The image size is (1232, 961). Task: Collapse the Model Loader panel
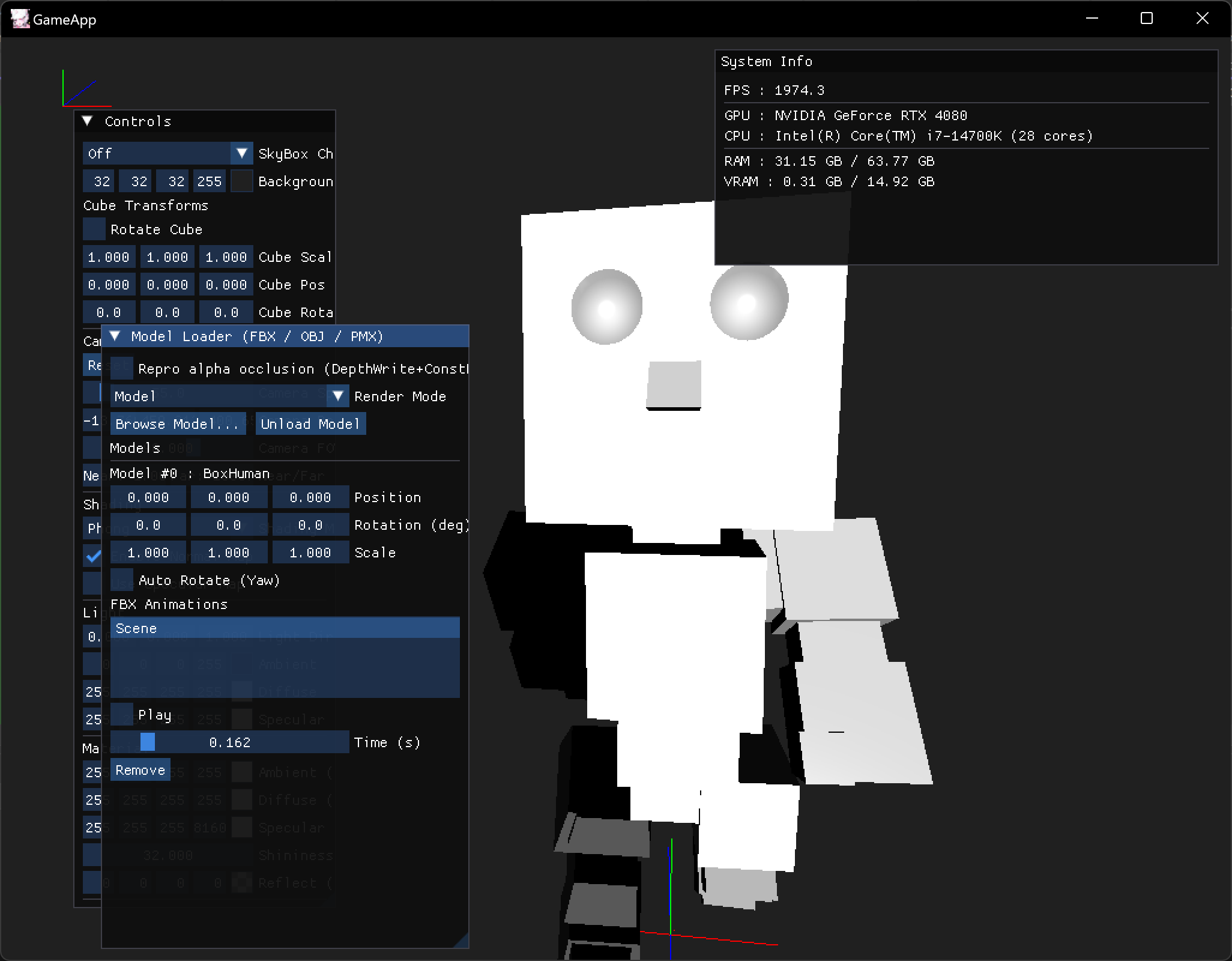[x=115, y=336]
